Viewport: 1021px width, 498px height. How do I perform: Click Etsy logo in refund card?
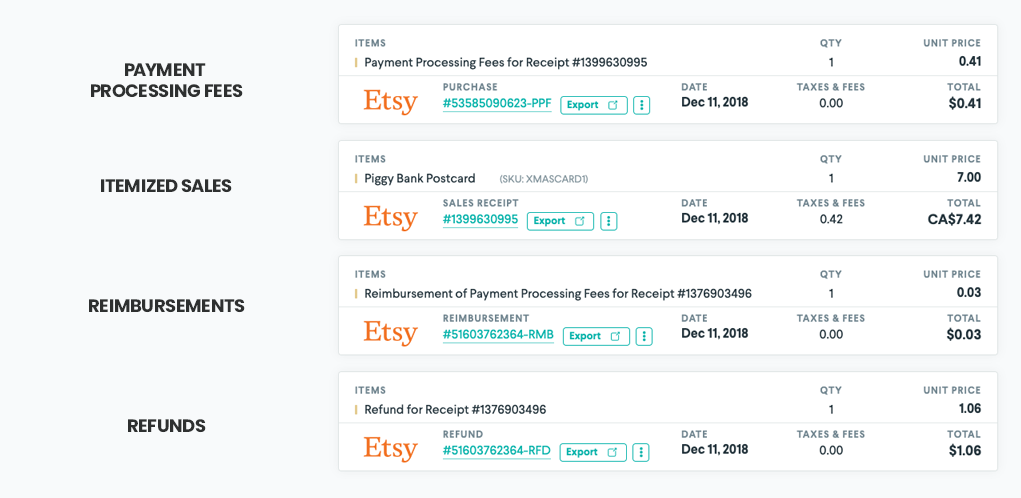point(390,449)
